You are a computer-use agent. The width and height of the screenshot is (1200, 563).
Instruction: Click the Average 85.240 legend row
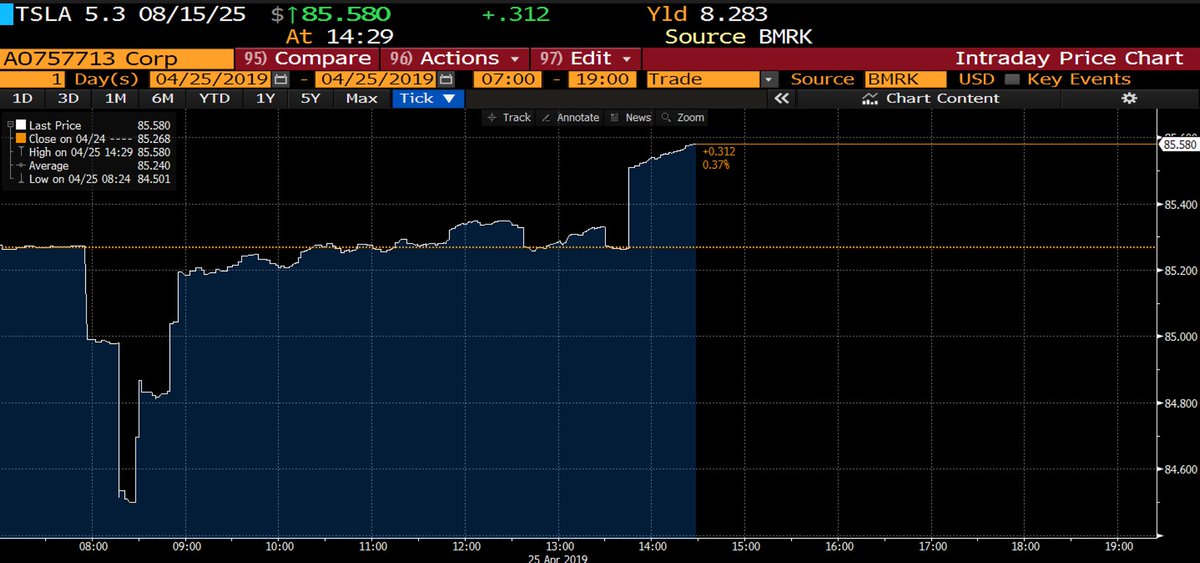[x=95, y=165]
